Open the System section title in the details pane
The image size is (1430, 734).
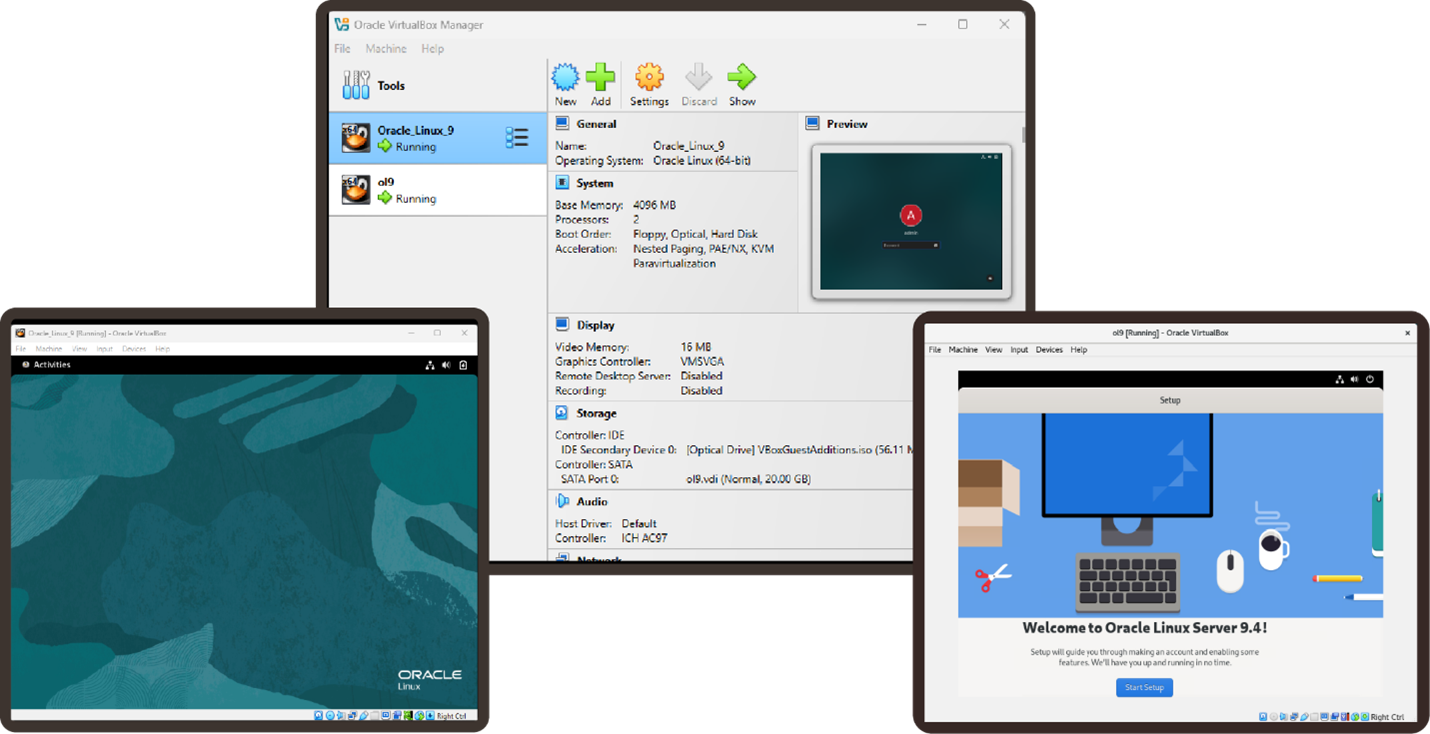[x=595, y=183]
